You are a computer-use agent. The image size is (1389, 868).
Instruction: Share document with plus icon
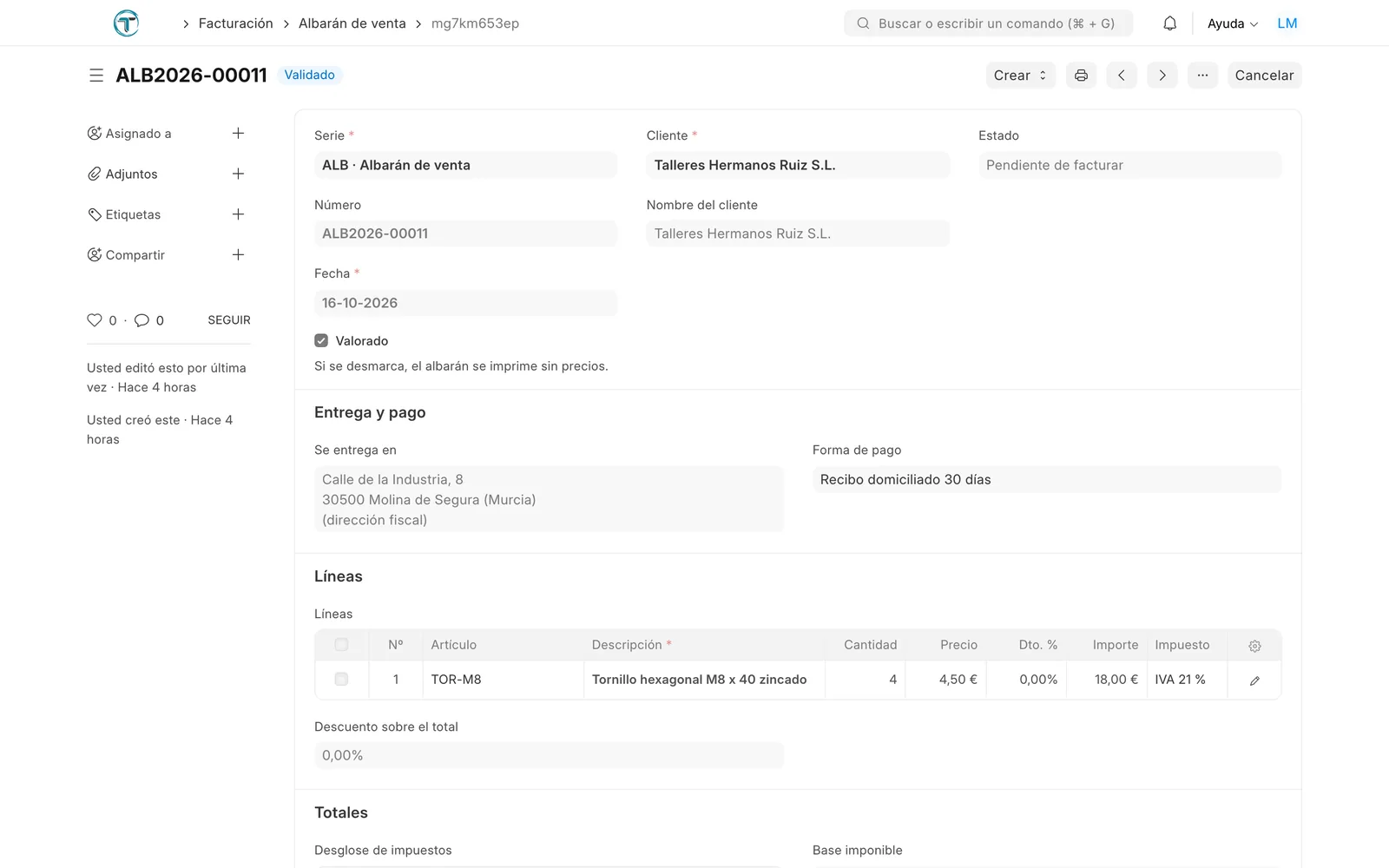[238, 254]
